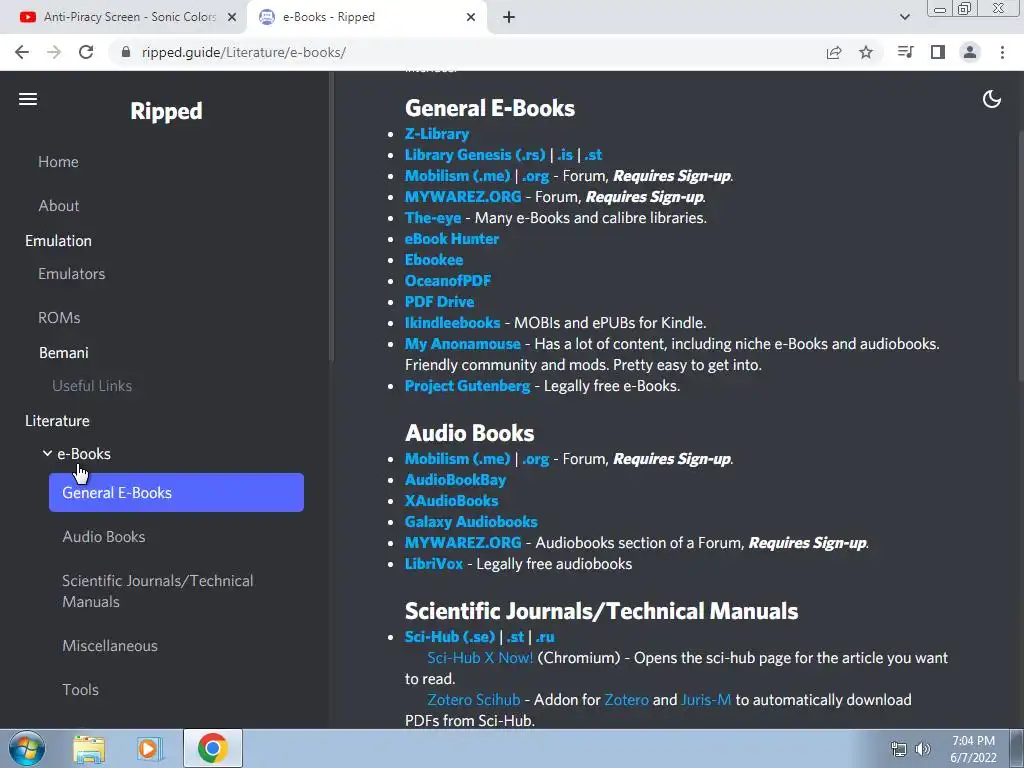Click the volume speaker icon in the tray
Screen dimensions: 1024x768
(x=923, y=749)
